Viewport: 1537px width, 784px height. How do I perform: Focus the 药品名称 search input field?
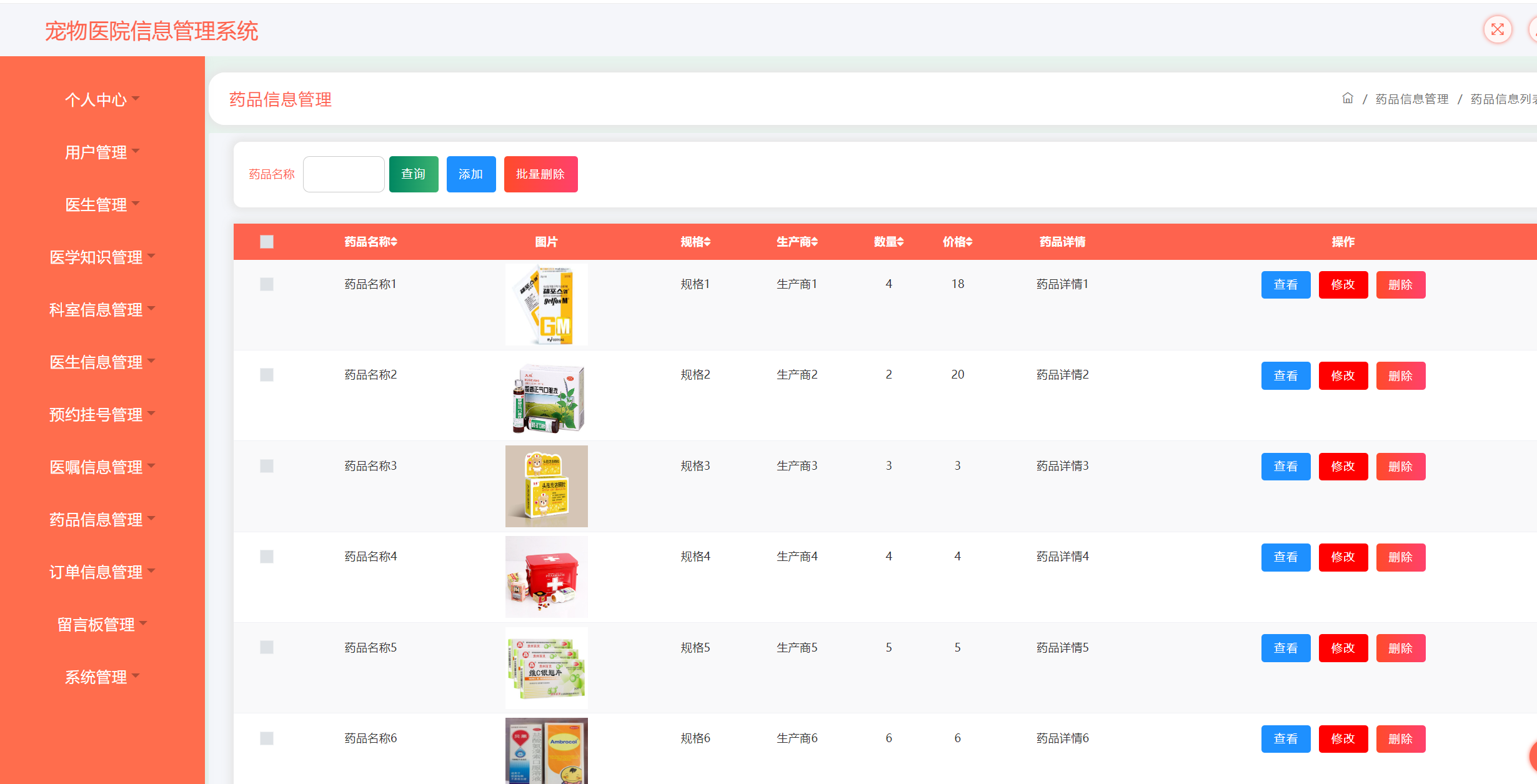(344, 174)
